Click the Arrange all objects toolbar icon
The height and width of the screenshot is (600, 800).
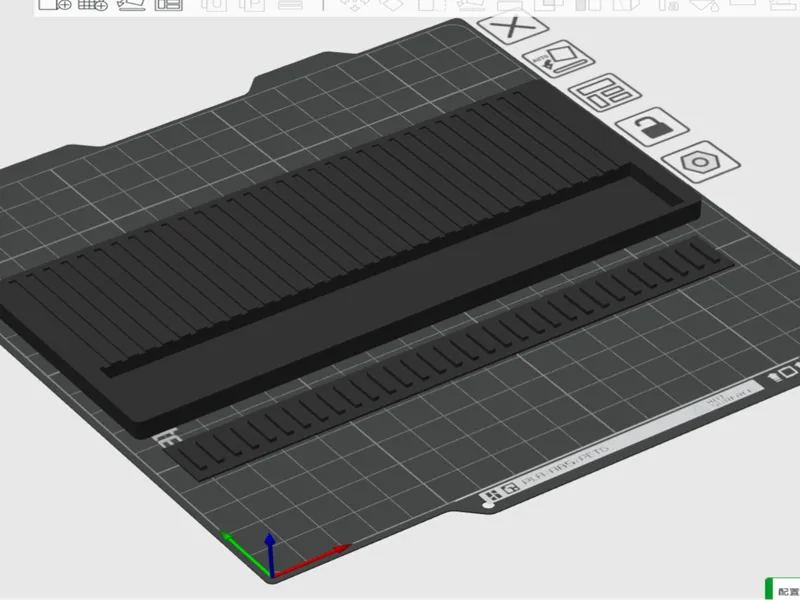[169, 4]
